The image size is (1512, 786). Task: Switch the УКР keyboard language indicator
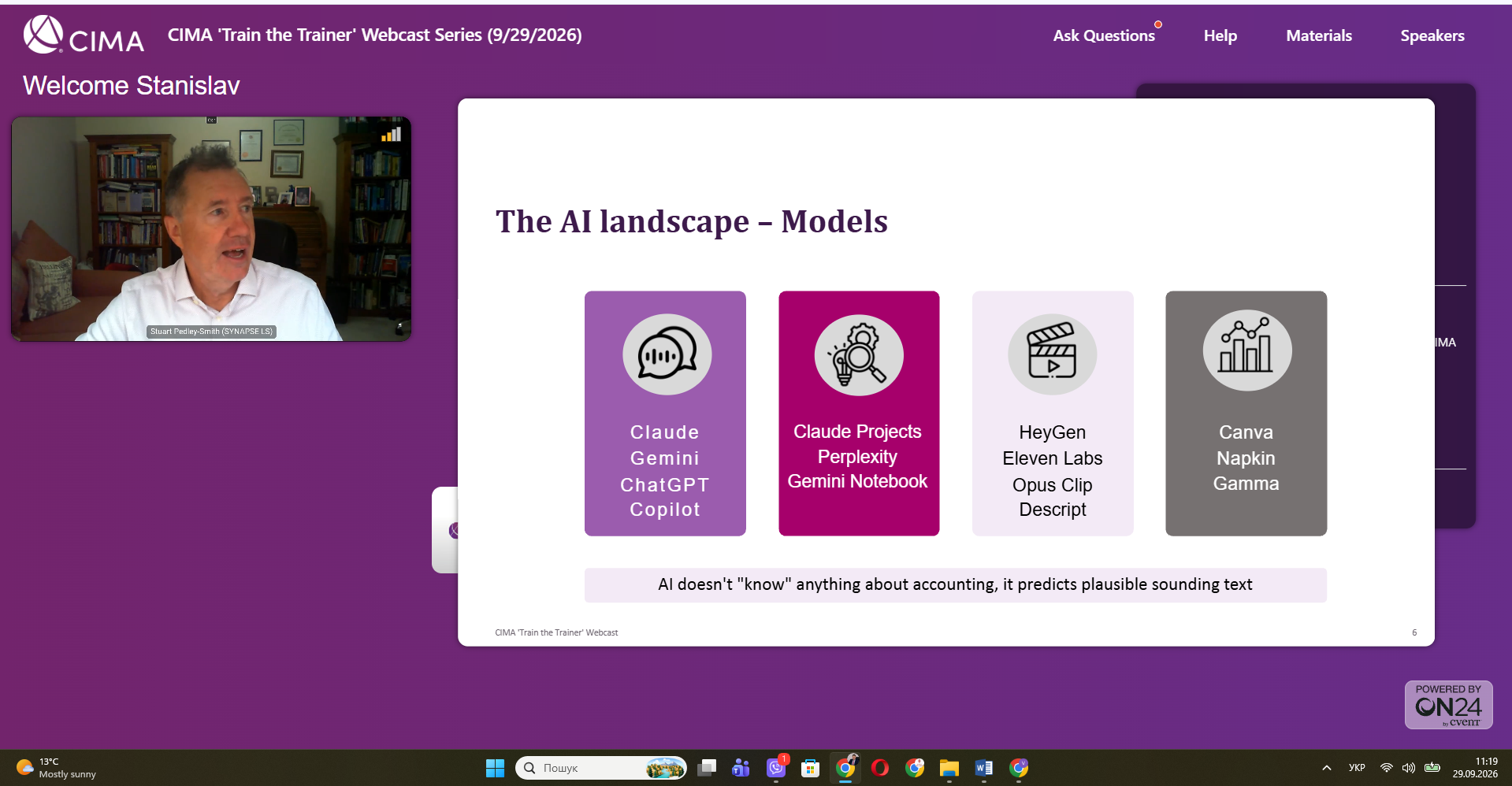click(x=1357, y=768)
